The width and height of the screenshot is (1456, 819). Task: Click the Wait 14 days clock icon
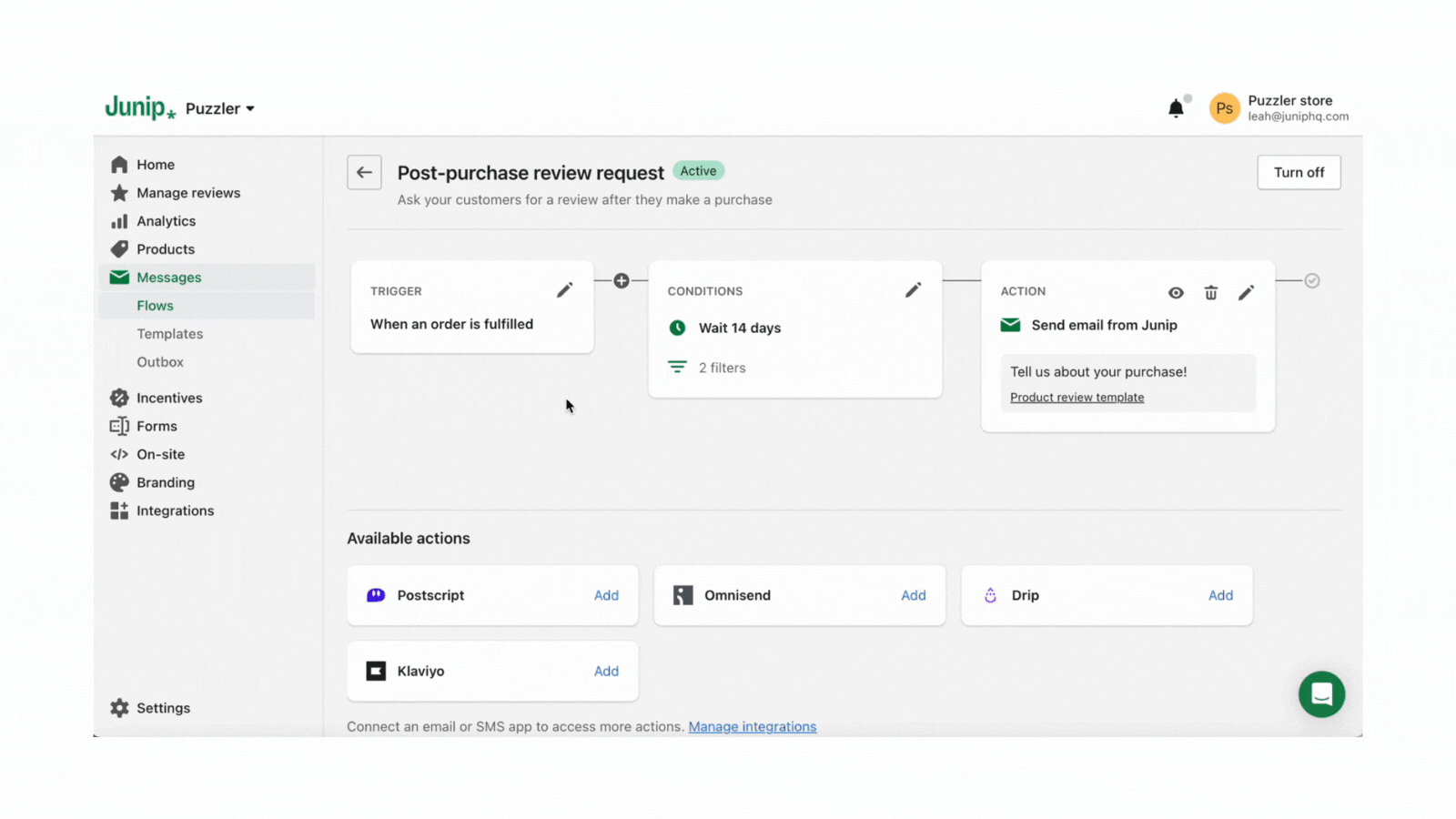[677, 328]
